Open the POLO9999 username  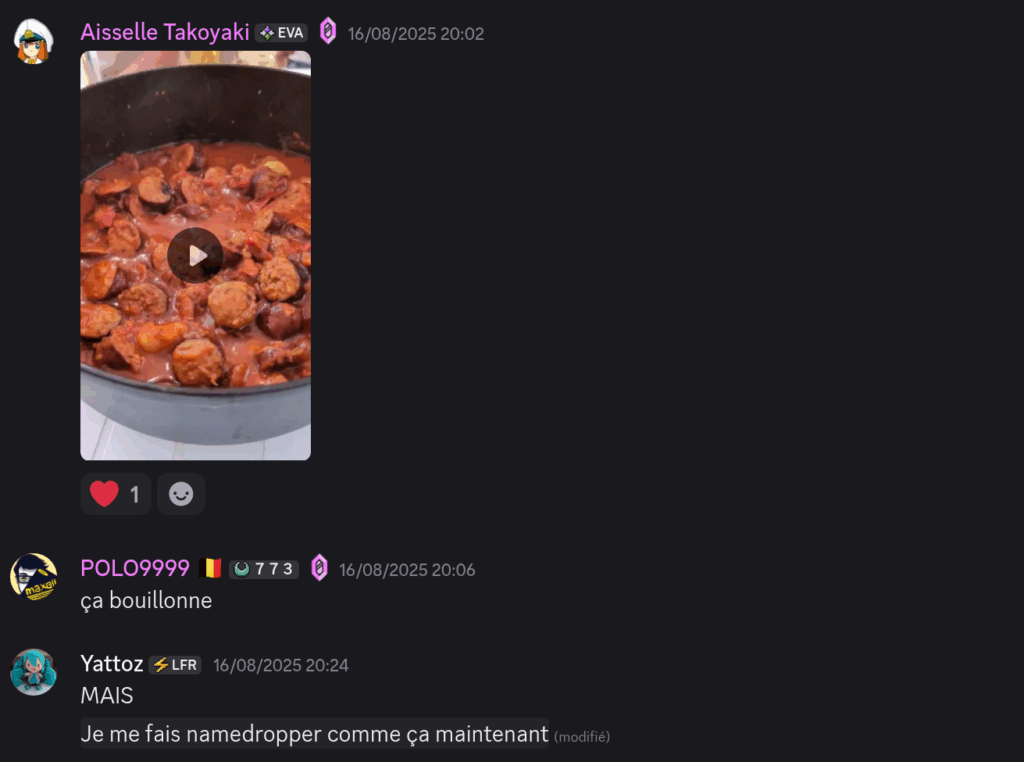135,568
